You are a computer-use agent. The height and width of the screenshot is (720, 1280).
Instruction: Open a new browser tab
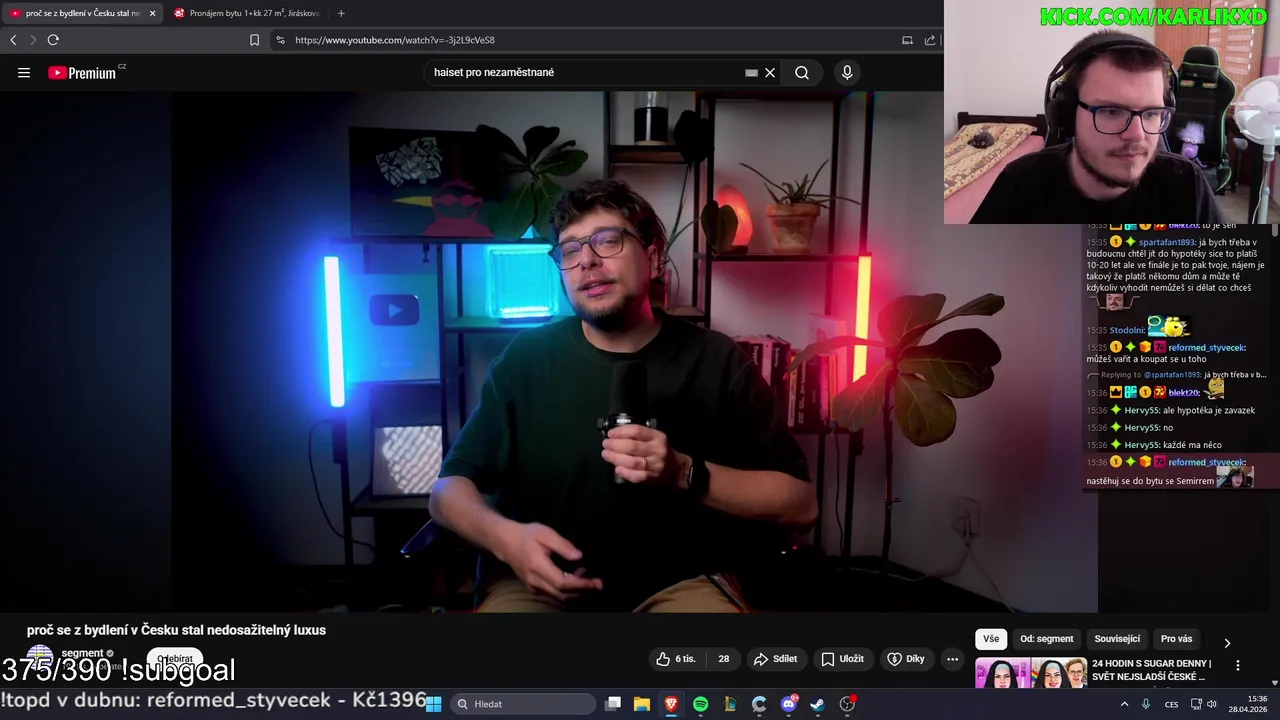point(341,13)
